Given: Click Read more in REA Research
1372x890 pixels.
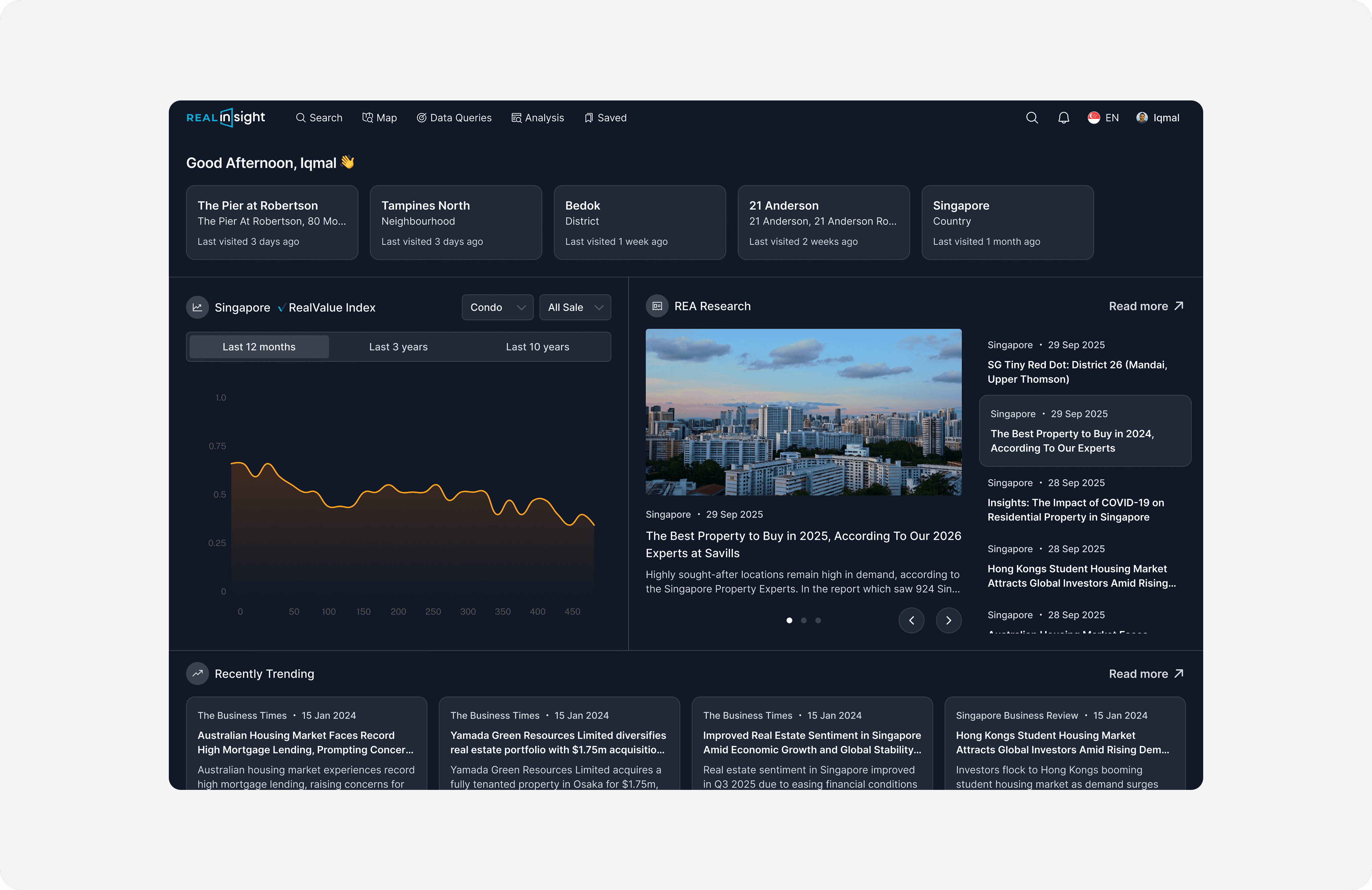Looking at the screenshot, I should (x=1146, y=306).
